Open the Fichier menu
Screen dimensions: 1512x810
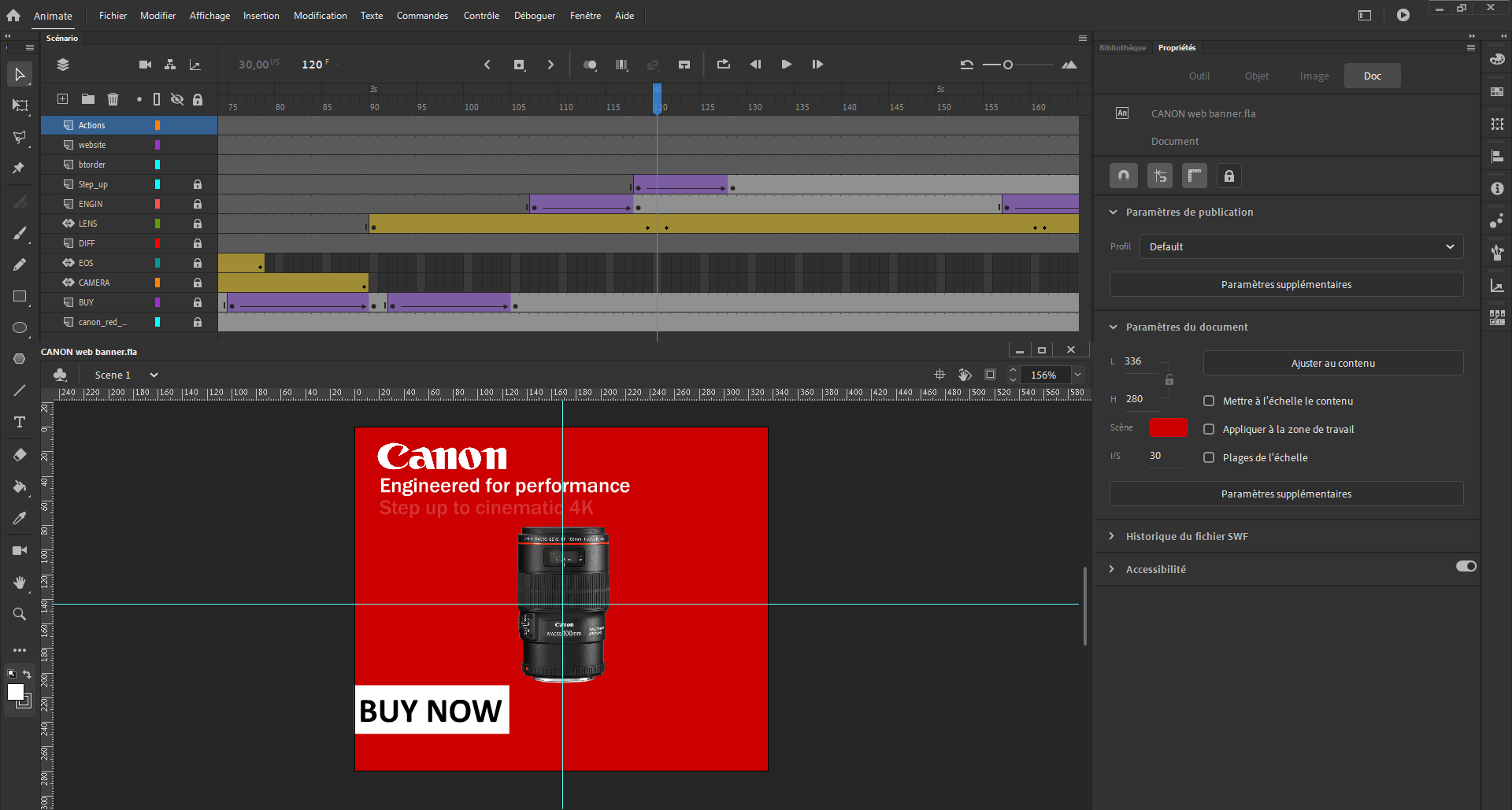click(113, 16)
